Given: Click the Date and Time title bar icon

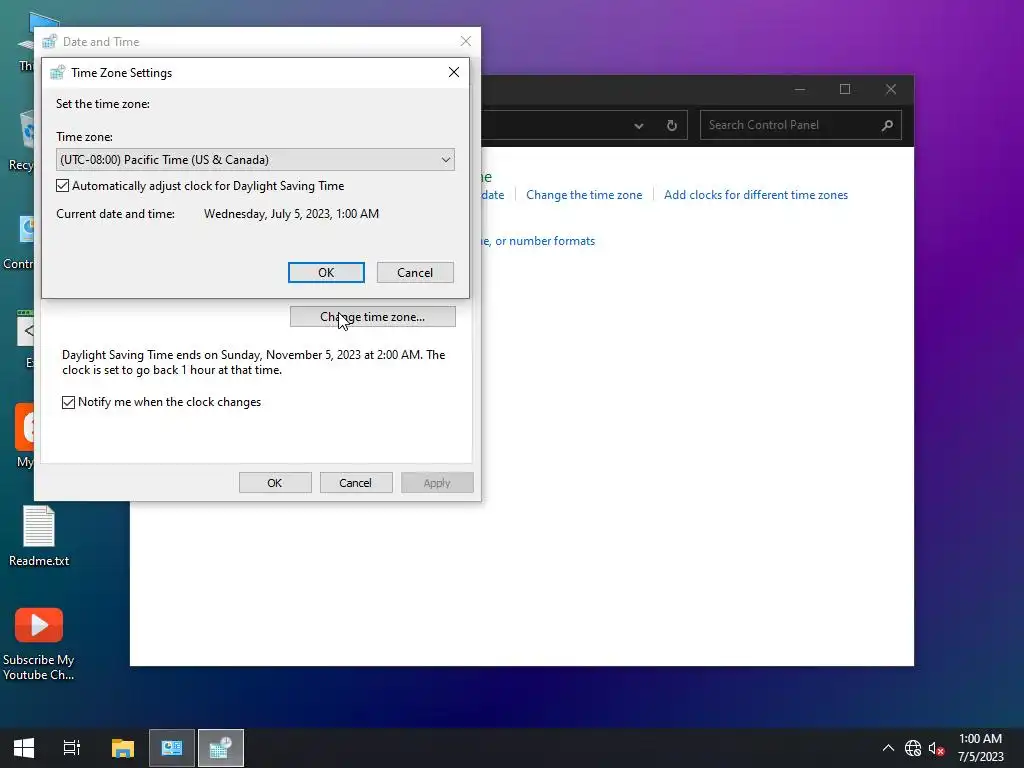Looking at the screenshot, I should (50, 42).
